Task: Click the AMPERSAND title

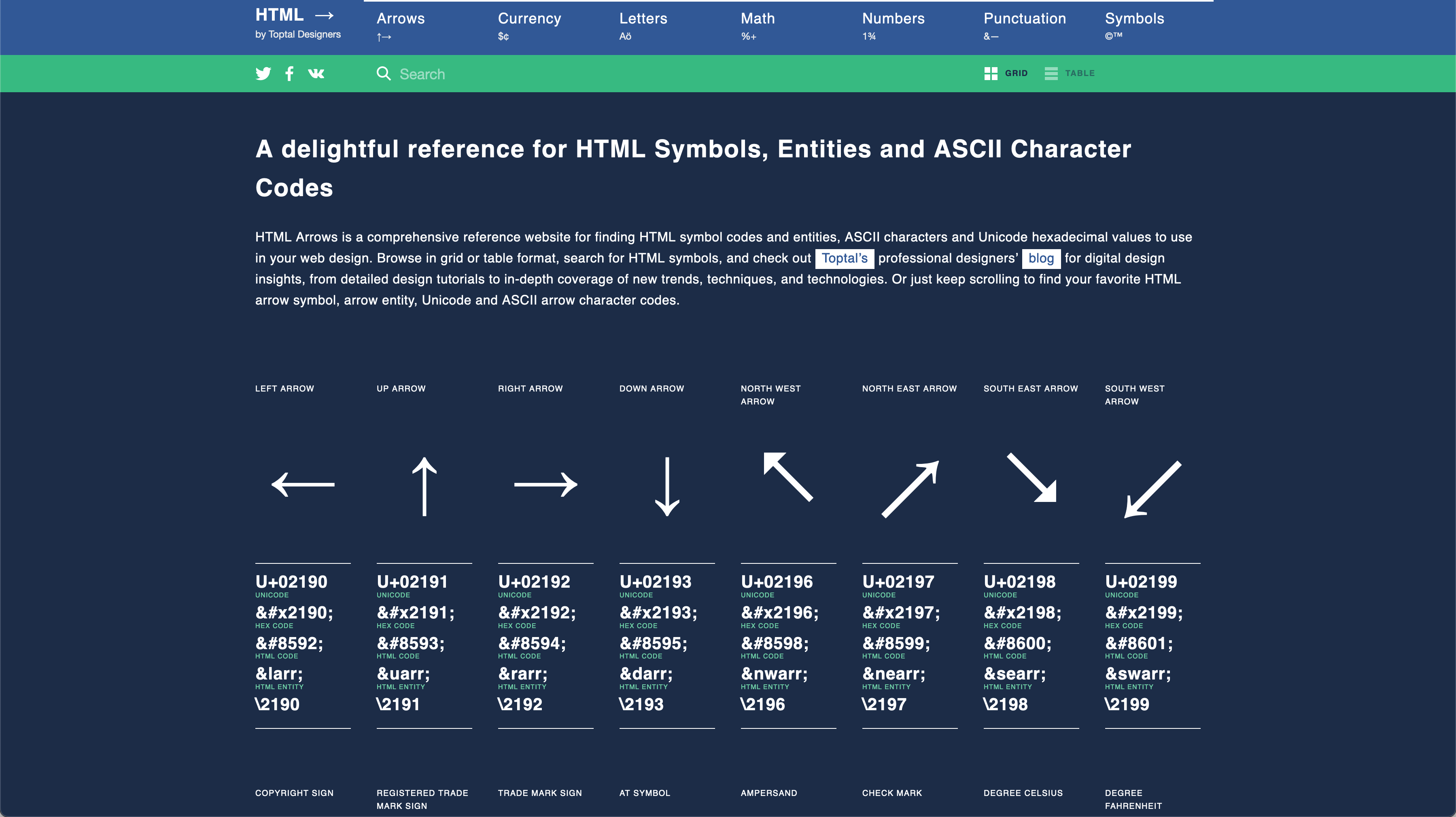Action: pyautogui.click(x=769, y=793)
